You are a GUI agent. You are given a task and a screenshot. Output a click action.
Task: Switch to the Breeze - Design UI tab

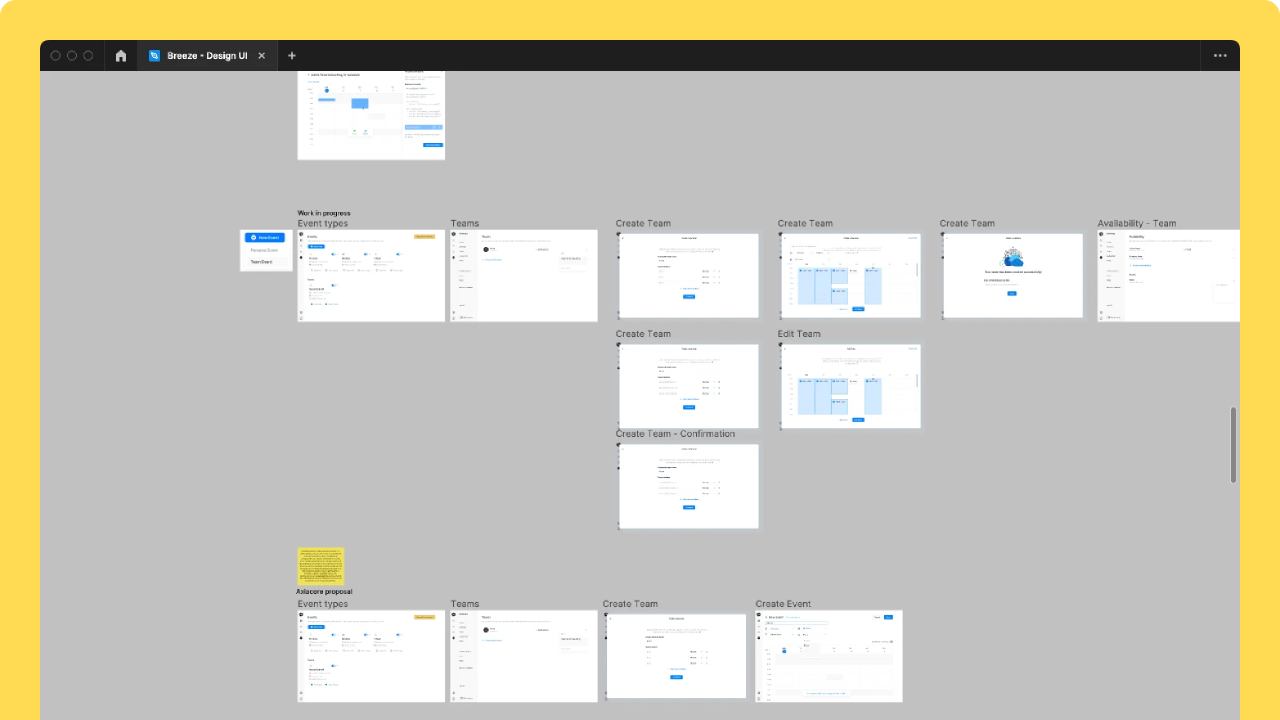tap(207, 56)
